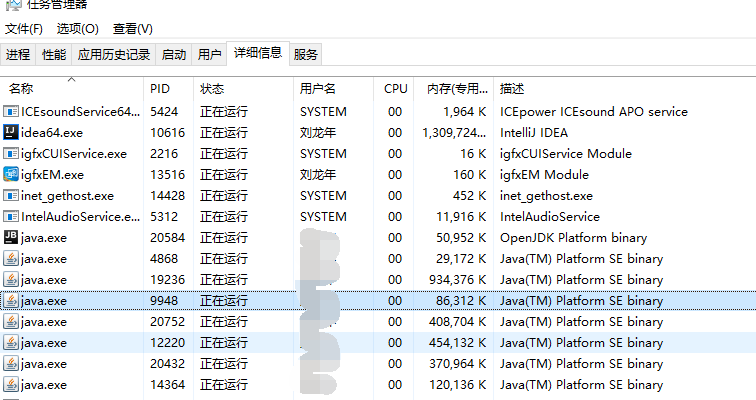Open the 文件(F) menu
The width and height of the screenshot is (756, 400).
coord(24,29)
